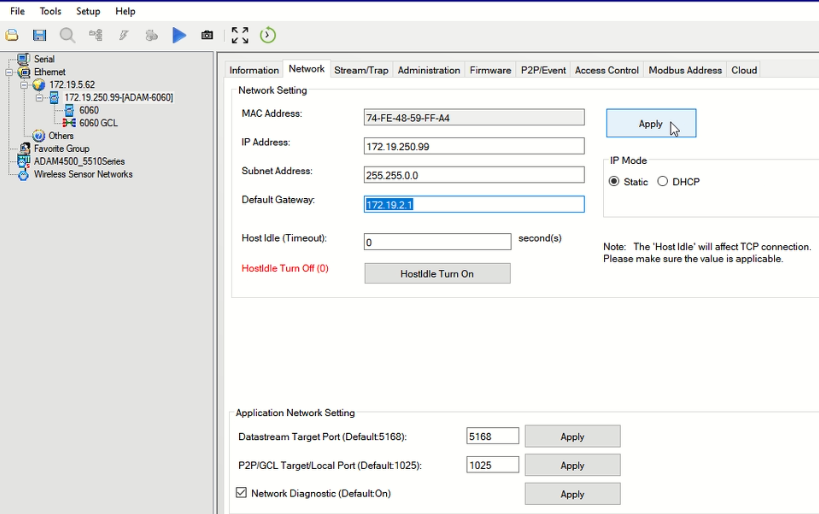Click the full-screen expand arrows icon
Image resolution: width=819 pixels, height=514 pixels.
(x=240, y=35)
